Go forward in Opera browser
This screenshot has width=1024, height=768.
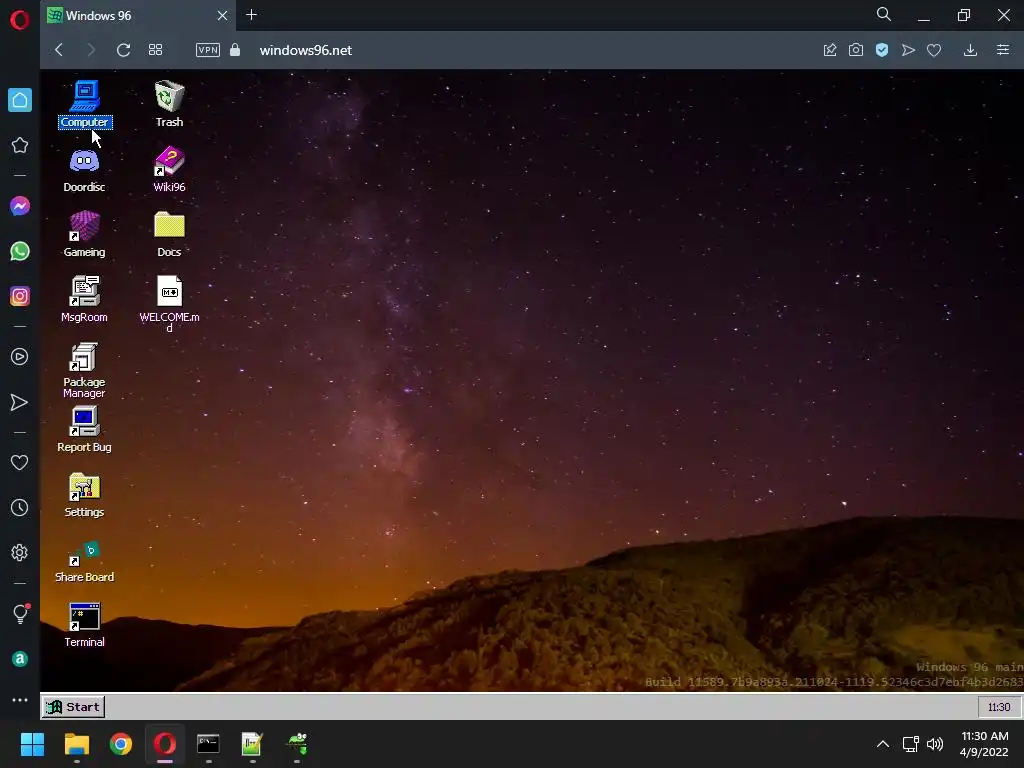click(91, 50)
